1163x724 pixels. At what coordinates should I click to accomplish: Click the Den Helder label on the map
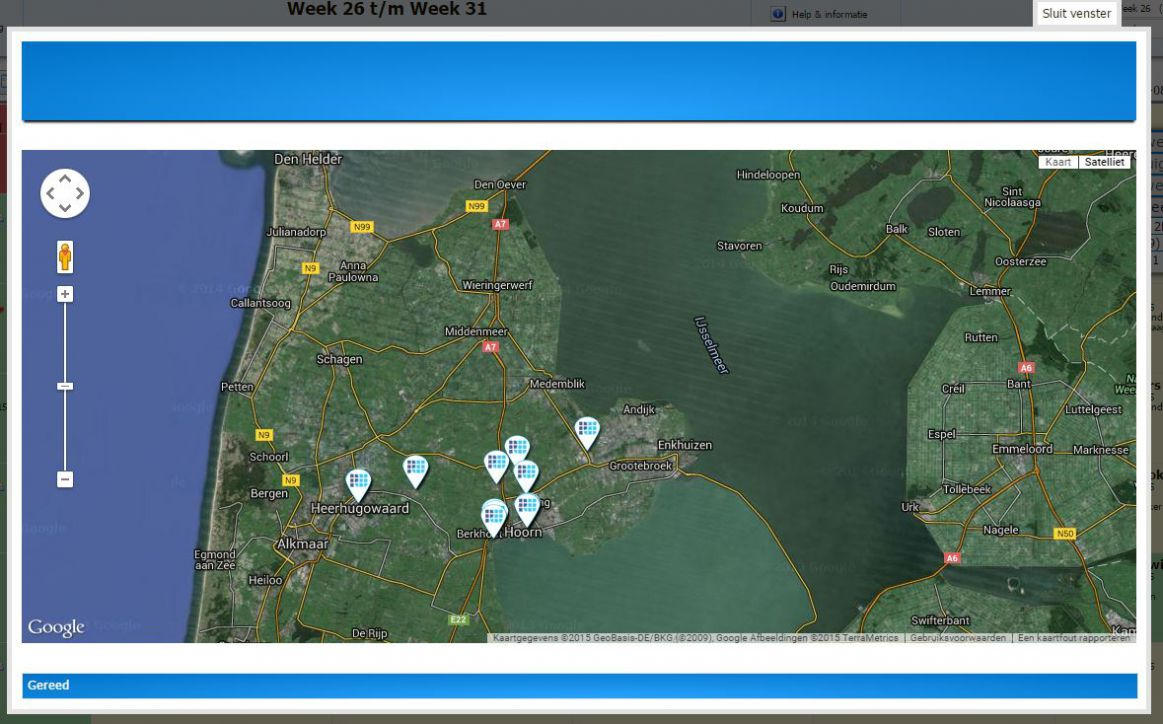(308, 159)
